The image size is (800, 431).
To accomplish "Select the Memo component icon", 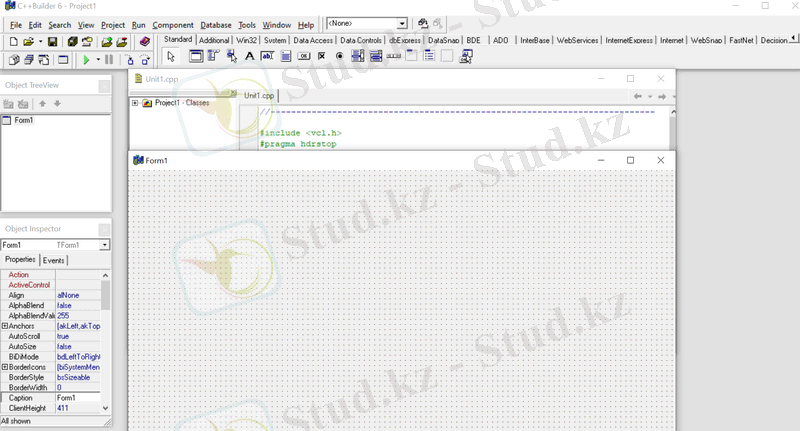I will pos(286,56).
